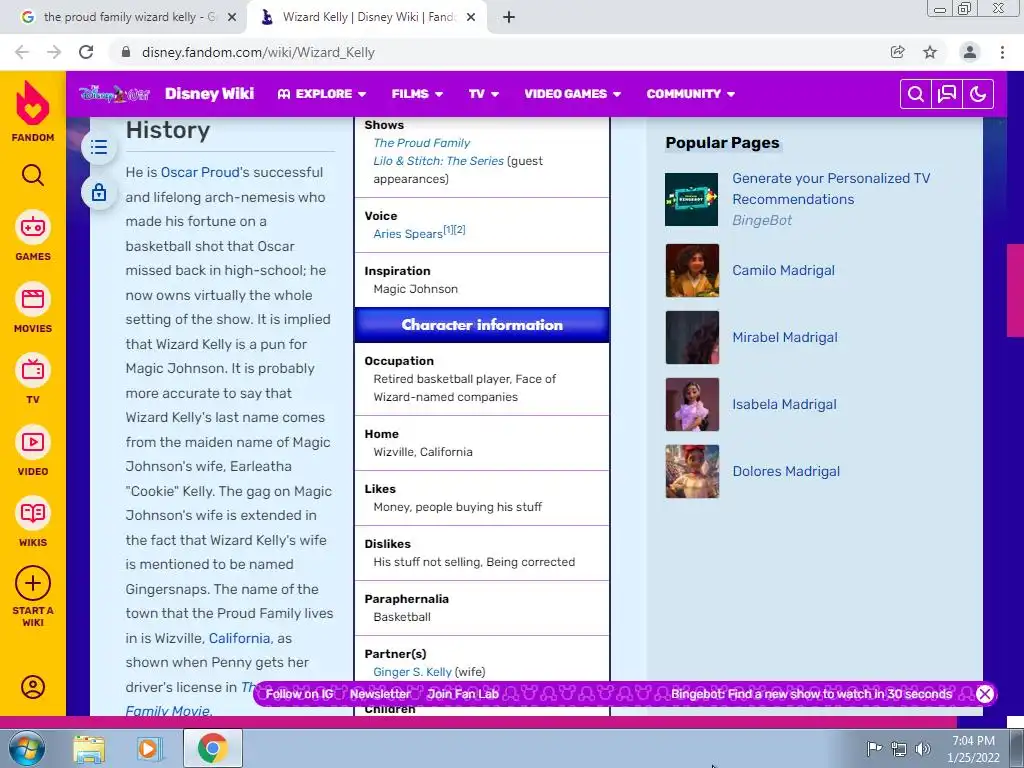Viewport: 1024px width, 768px height.
Task: Click citation reference [1]
Action: coord(449,229)
